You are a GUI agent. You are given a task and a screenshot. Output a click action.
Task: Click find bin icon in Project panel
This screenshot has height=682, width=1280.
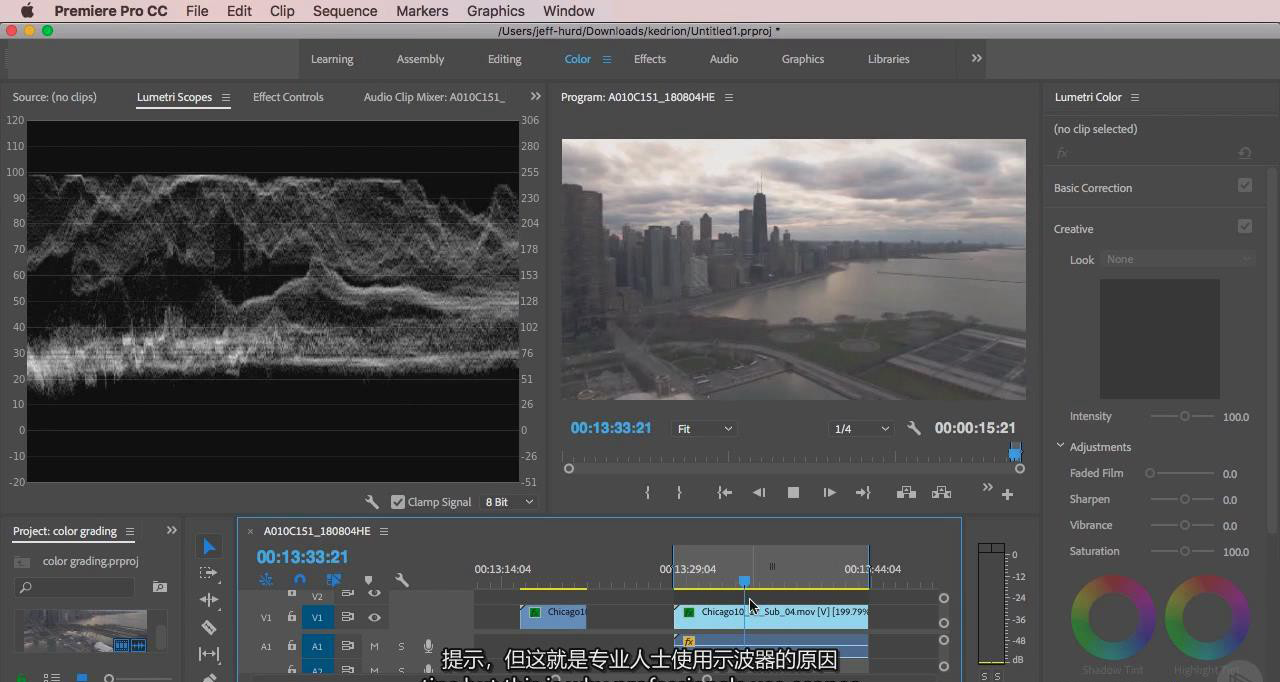pyautogui.click(x=159, y=587)
